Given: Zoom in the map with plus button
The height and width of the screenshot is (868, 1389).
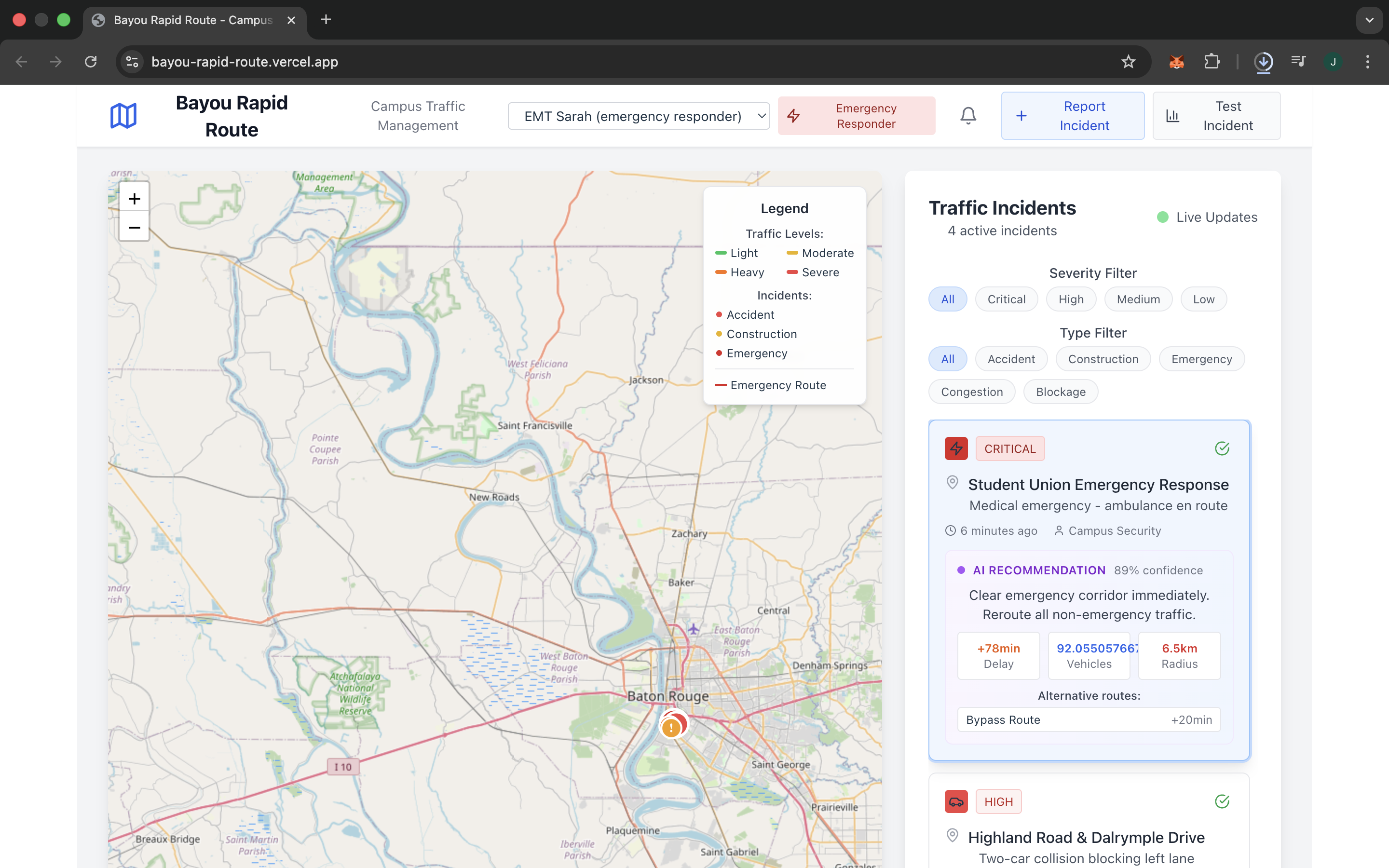Looking at the screenshot, I should (x=134, y=199).
